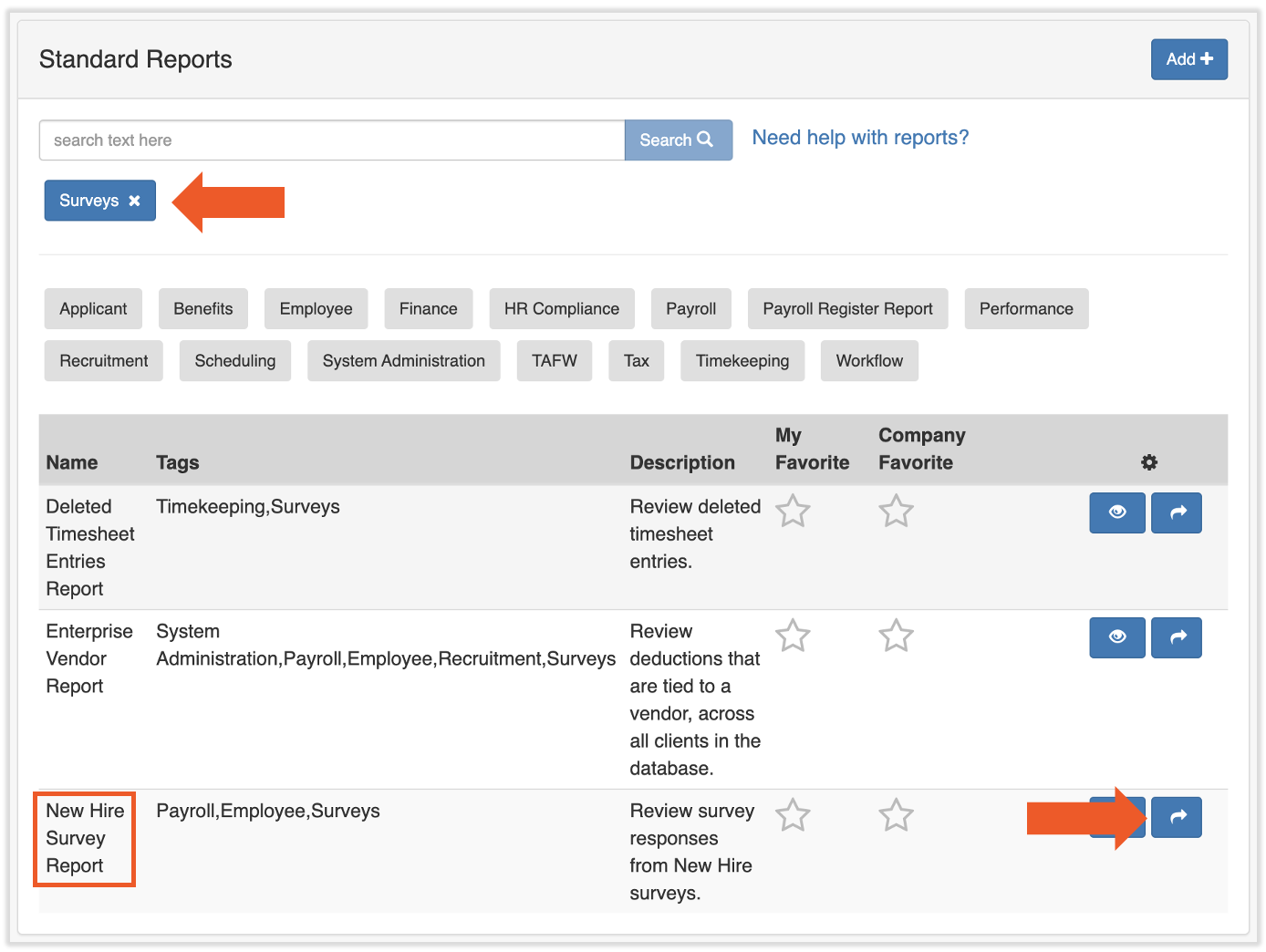Remove the Surveys filter with the X icon
This screenshot has height=952, width=1266.
(134, 200)
